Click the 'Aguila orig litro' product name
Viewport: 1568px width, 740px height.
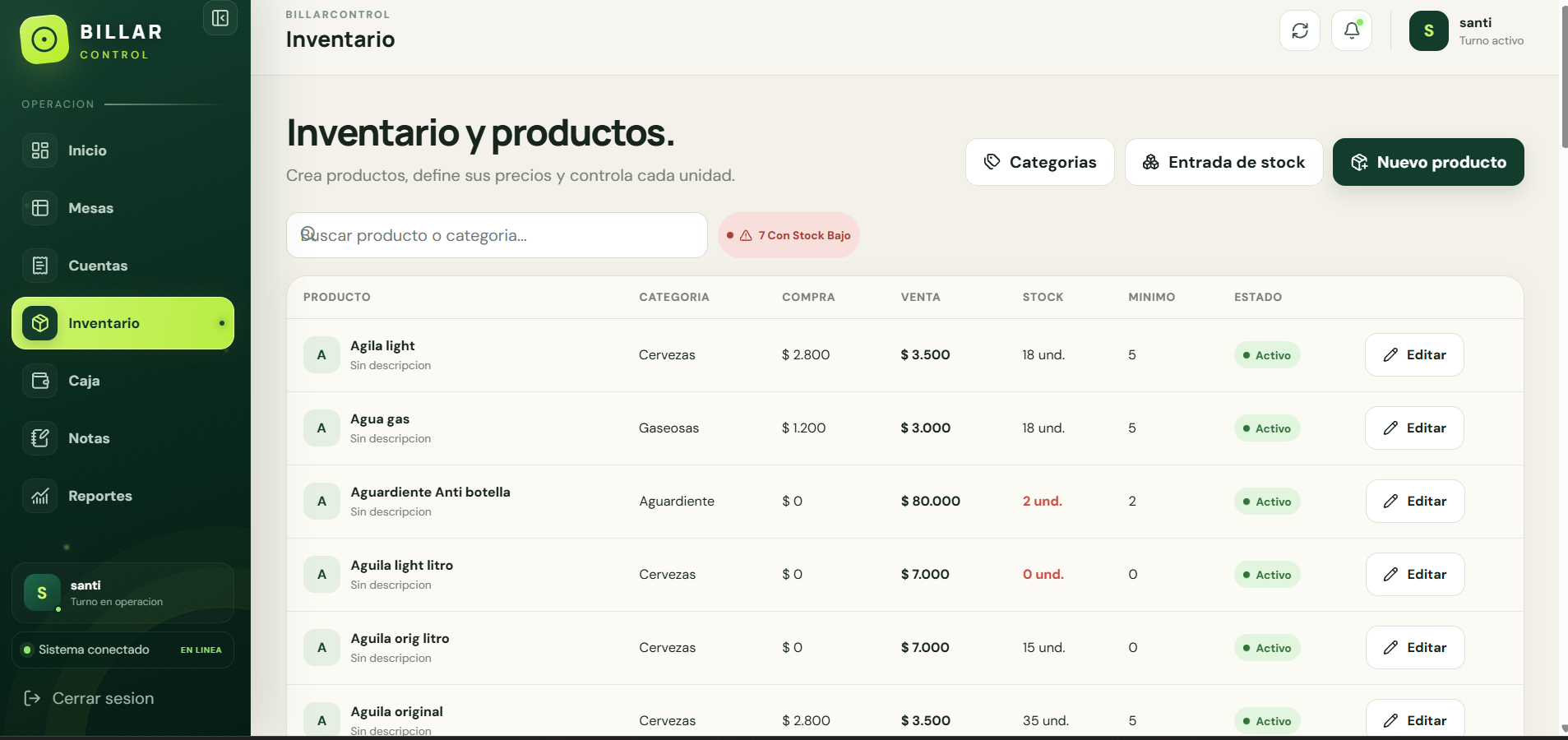[400, 639]
